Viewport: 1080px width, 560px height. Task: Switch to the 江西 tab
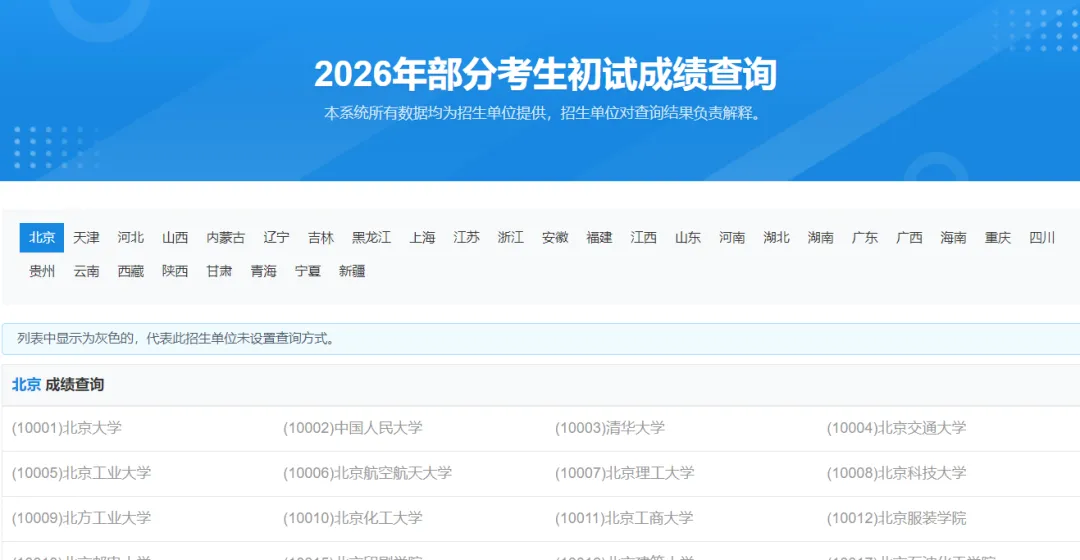(x=643, y=238)
